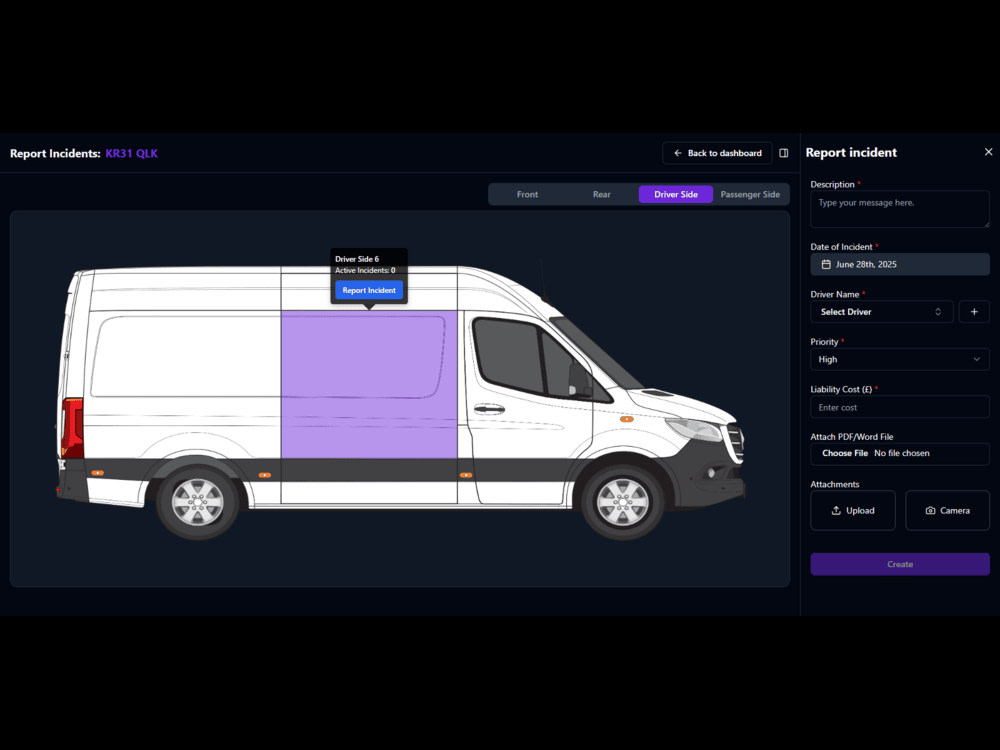Screen dimensions: 1000x750
Task: Click the Upload attachments button
Action: (x=853, y=510)
